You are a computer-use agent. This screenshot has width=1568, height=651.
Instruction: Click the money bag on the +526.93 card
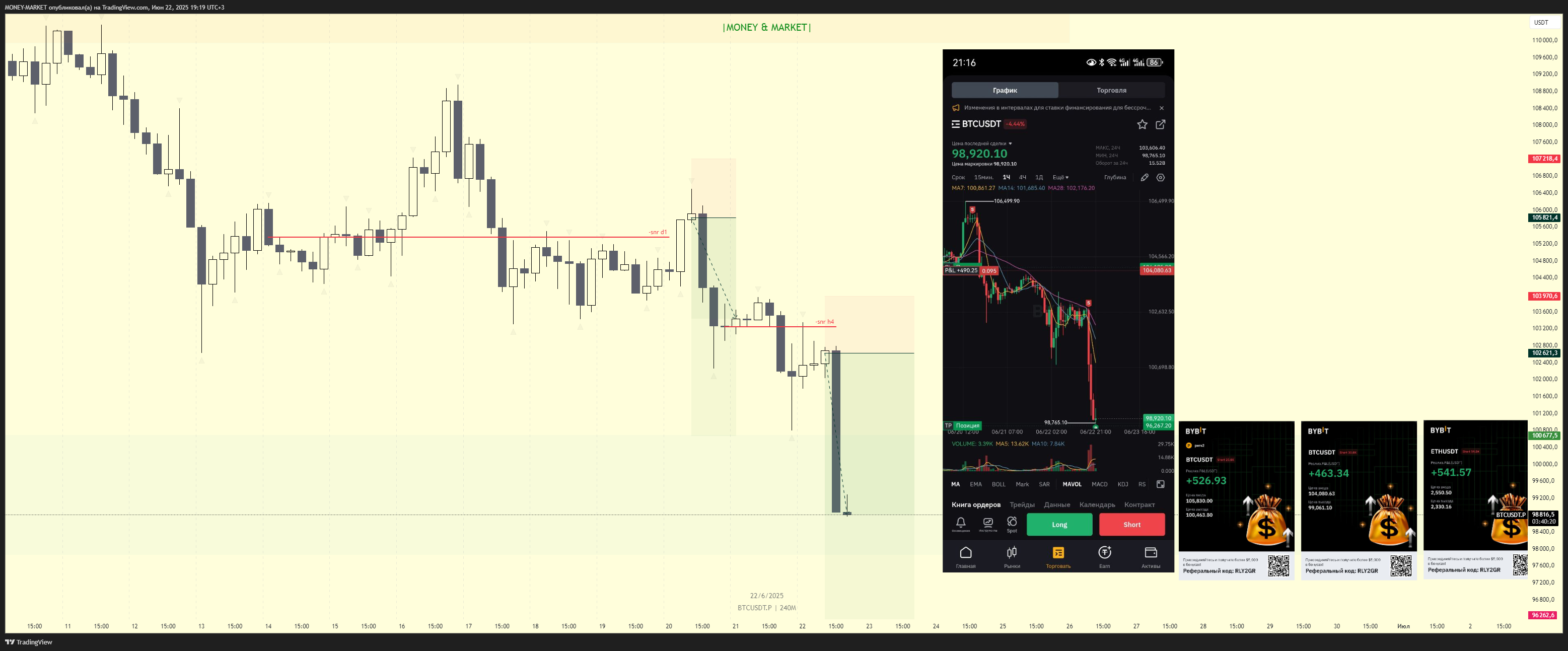click(1266, 521)
